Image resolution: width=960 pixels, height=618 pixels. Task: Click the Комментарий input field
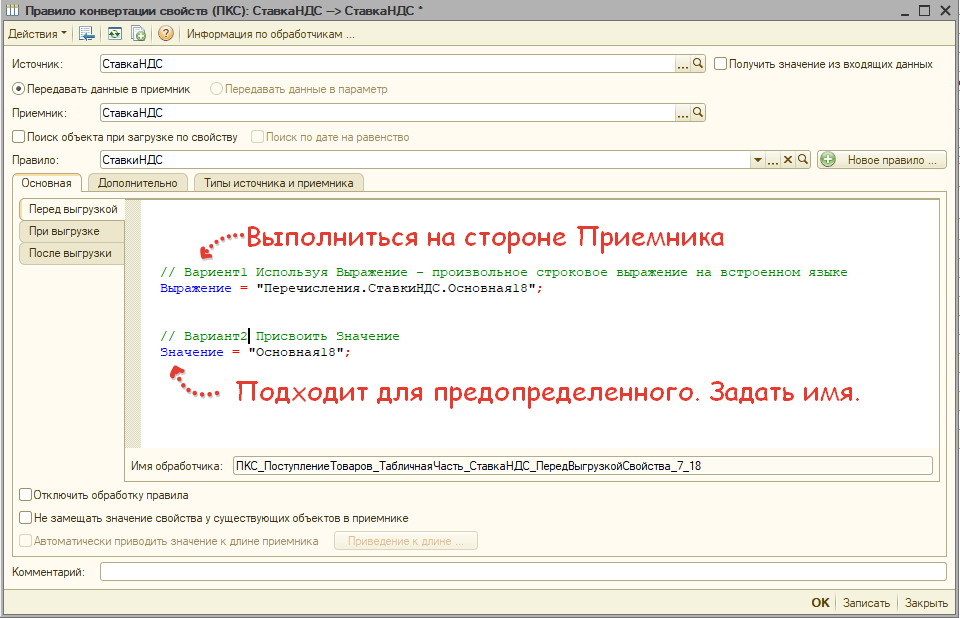coord(523,572)
